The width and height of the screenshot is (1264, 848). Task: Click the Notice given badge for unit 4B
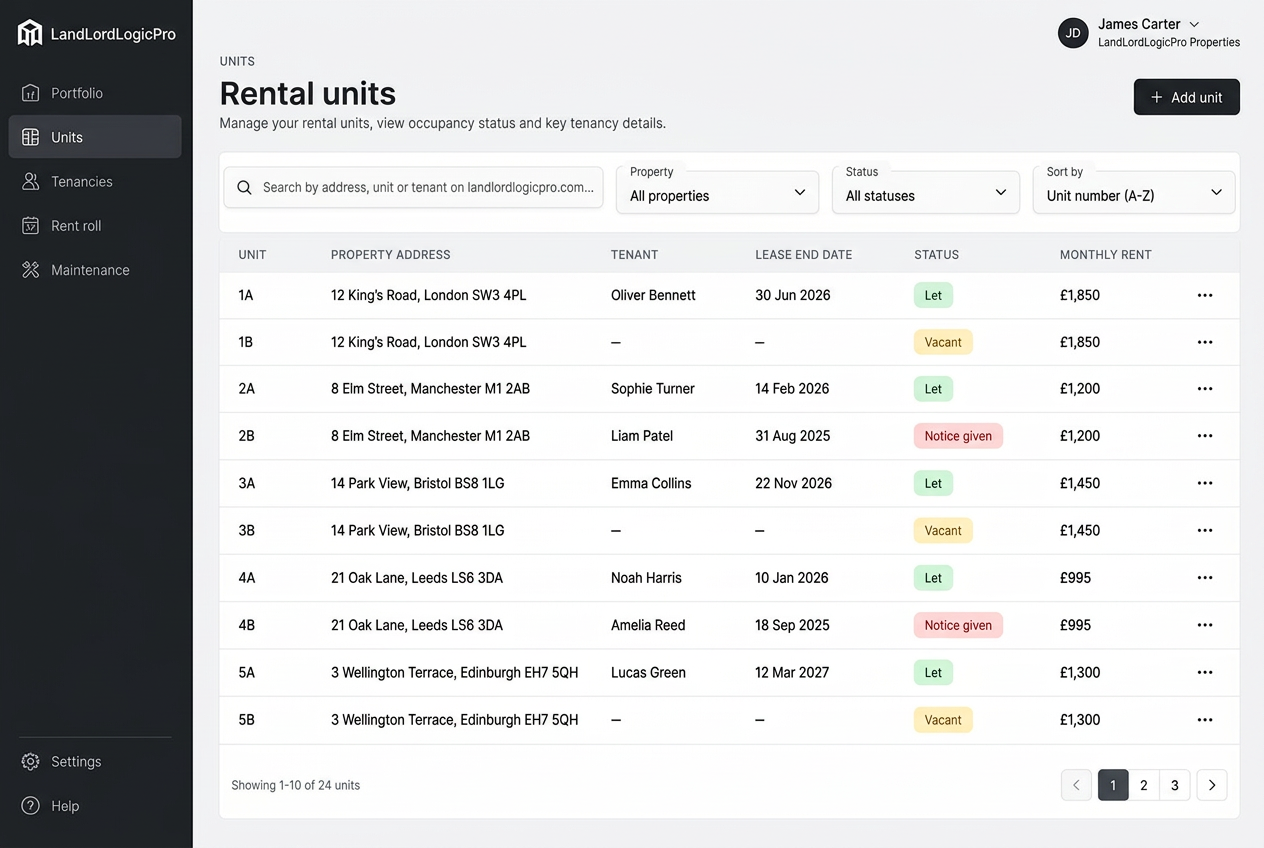coord(958,625)
